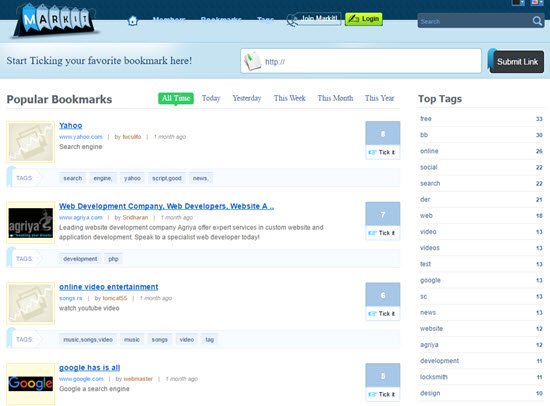Switch to the This Month tab

pos(335,98)
